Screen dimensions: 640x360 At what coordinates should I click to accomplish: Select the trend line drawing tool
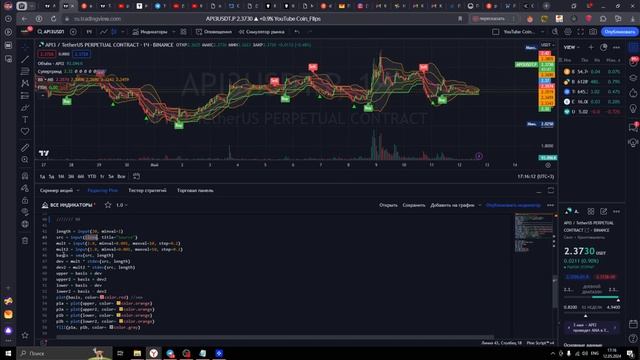pyautogui.click(x=25, y=60)
